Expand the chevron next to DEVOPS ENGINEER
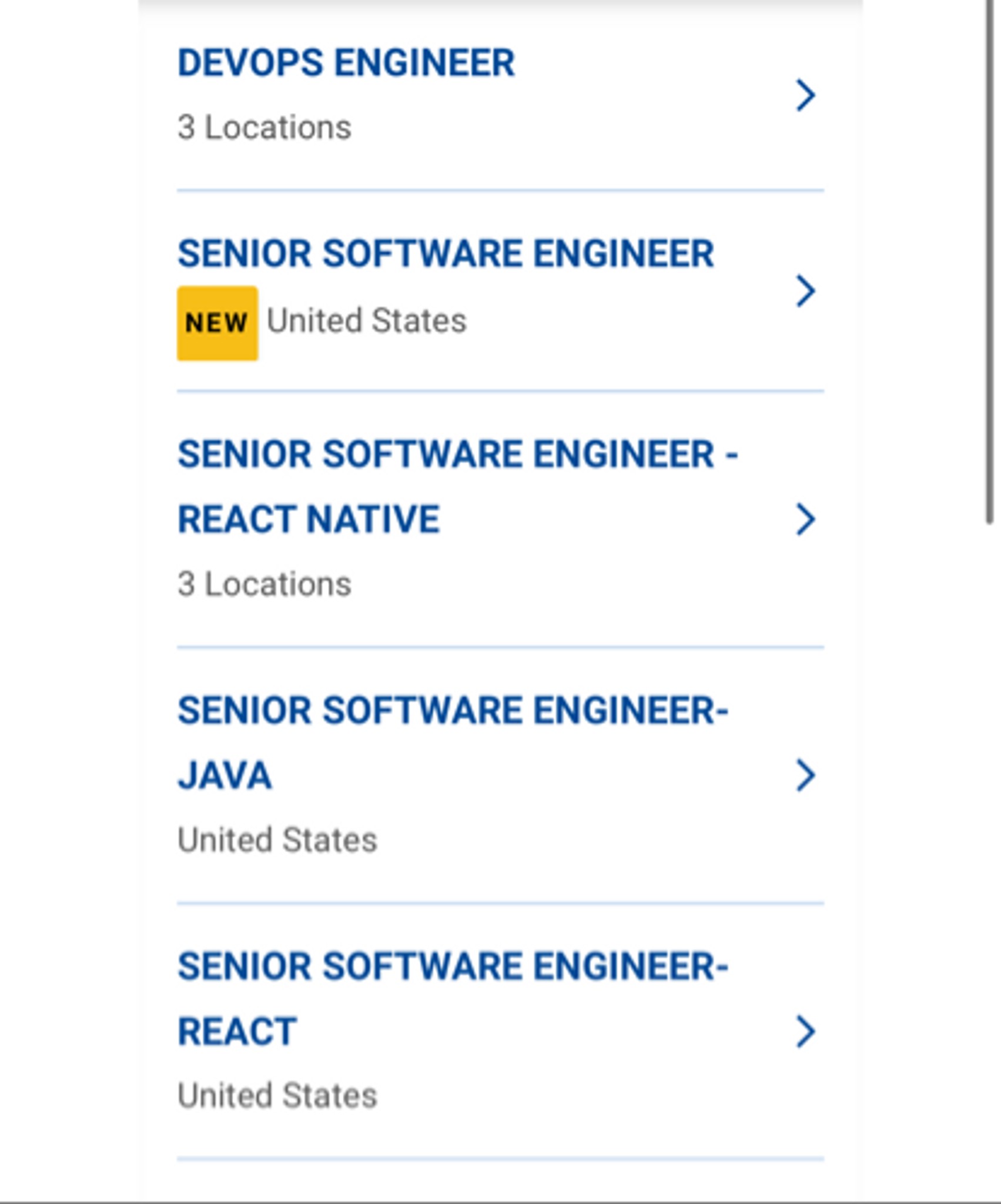This screenshot has width=1001, height=1204. point(806,96)
